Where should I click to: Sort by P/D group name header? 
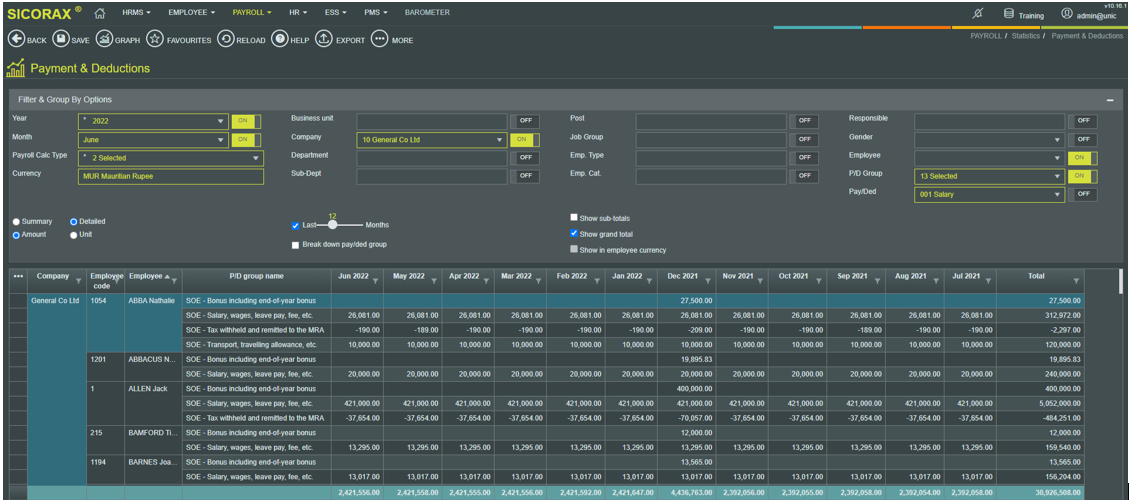(x=256, y=276)
